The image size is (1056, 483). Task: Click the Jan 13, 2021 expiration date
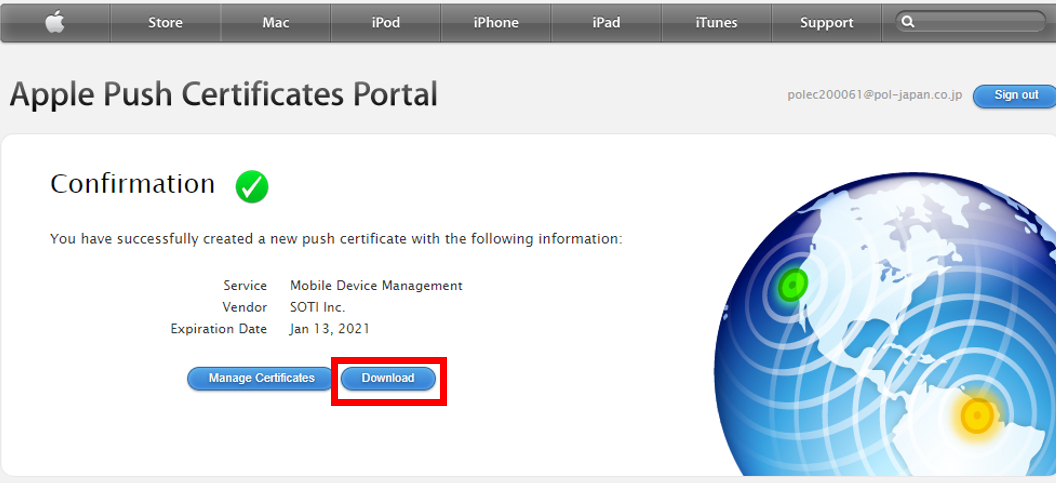coord(330,329)
